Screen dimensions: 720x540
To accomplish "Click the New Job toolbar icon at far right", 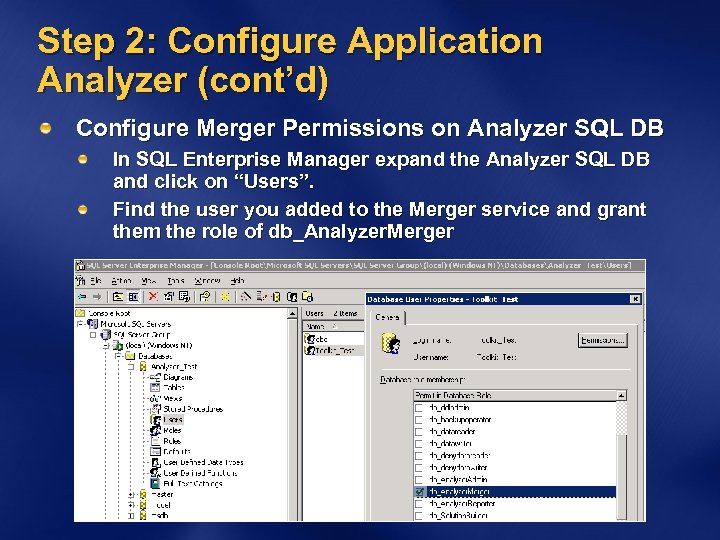I will click(x=307, y=297).
